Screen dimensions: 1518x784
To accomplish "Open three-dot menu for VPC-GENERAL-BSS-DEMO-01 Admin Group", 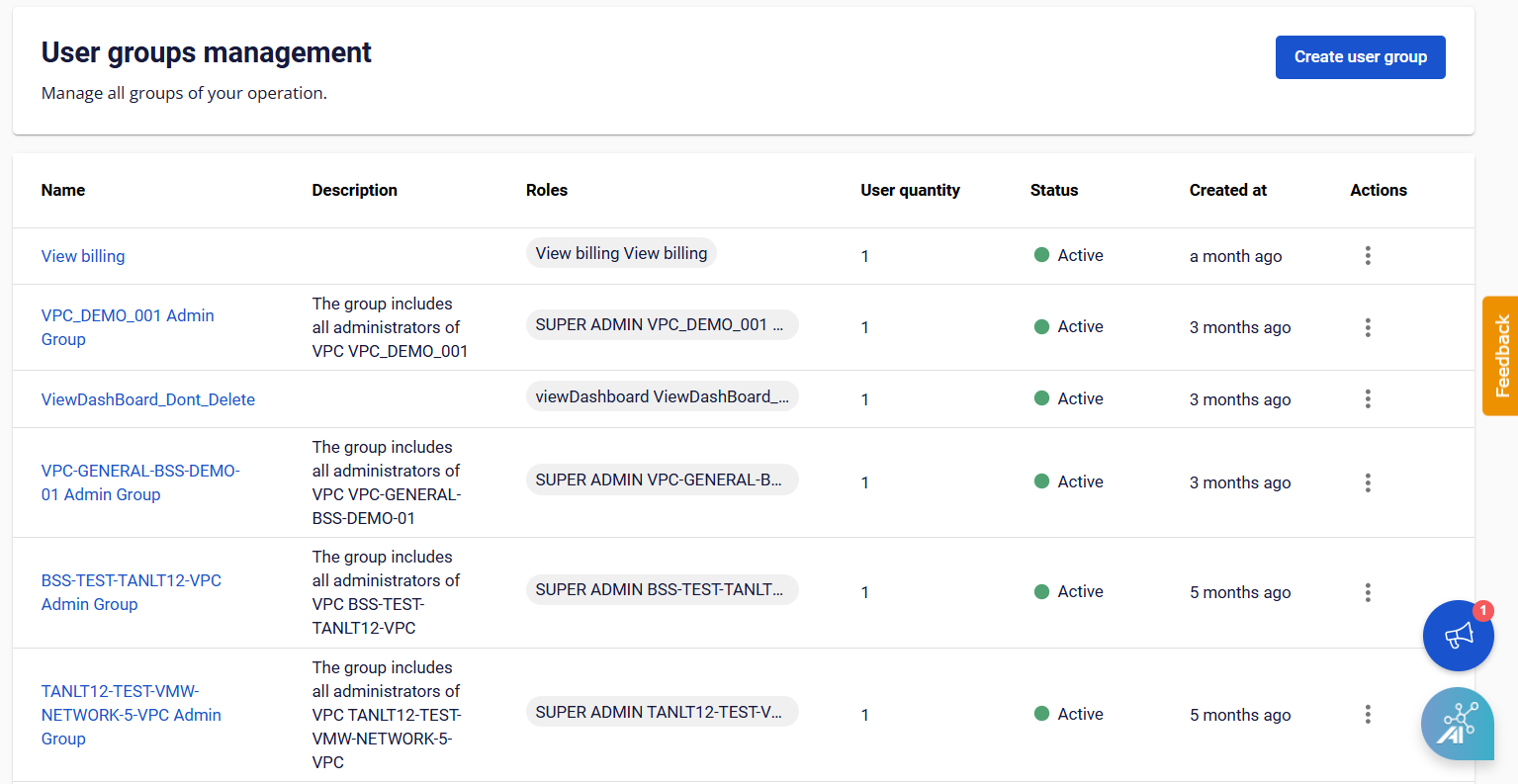I will click(1368, 482).
